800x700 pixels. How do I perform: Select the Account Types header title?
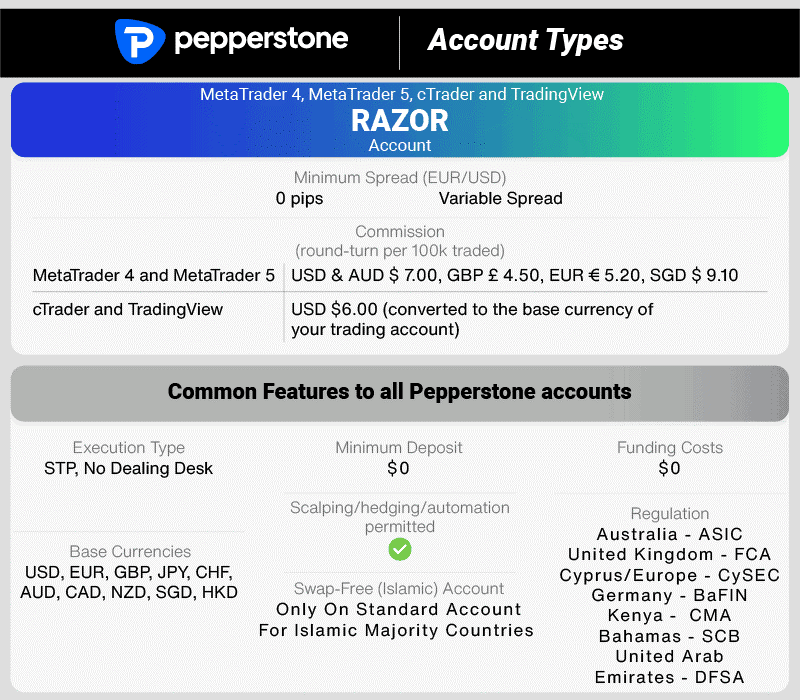(525, 40)
